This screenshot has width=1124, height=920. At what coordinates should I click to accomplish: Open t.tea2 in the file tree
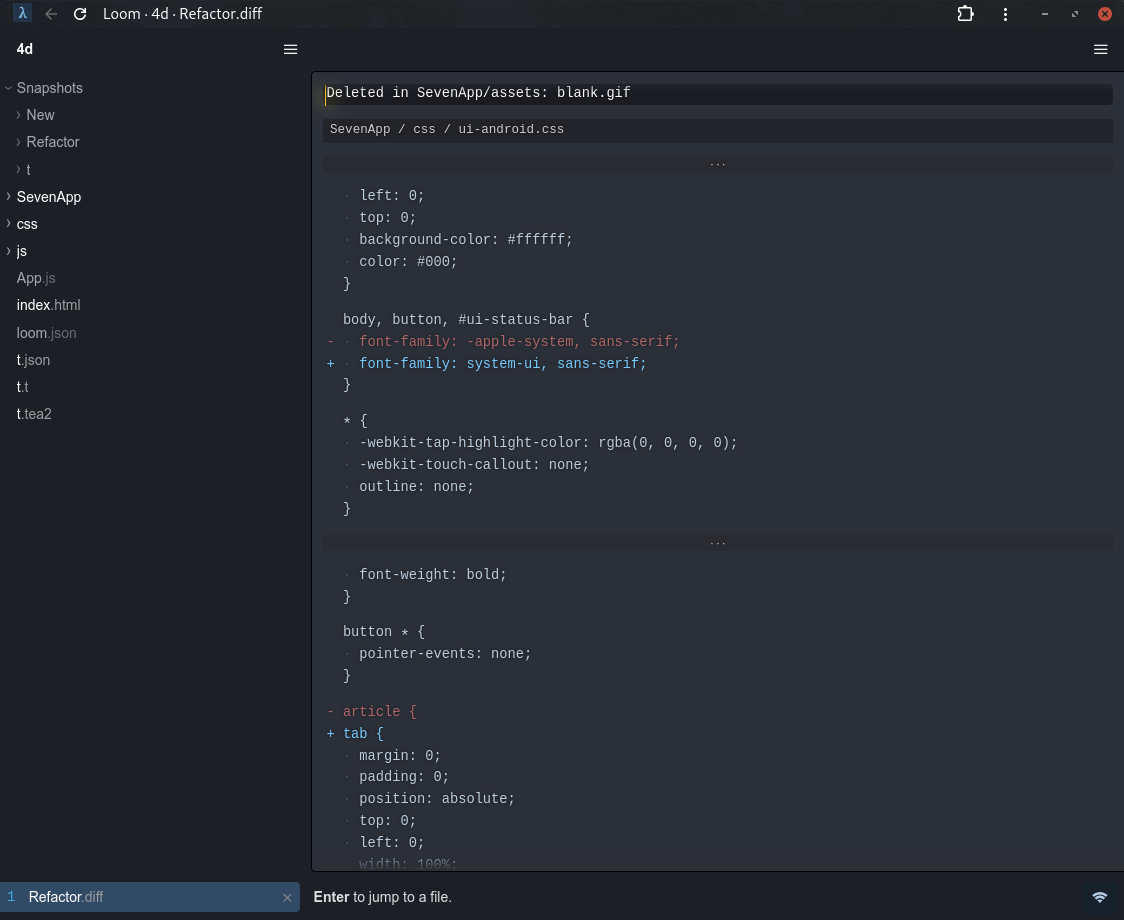pos(34,414)
